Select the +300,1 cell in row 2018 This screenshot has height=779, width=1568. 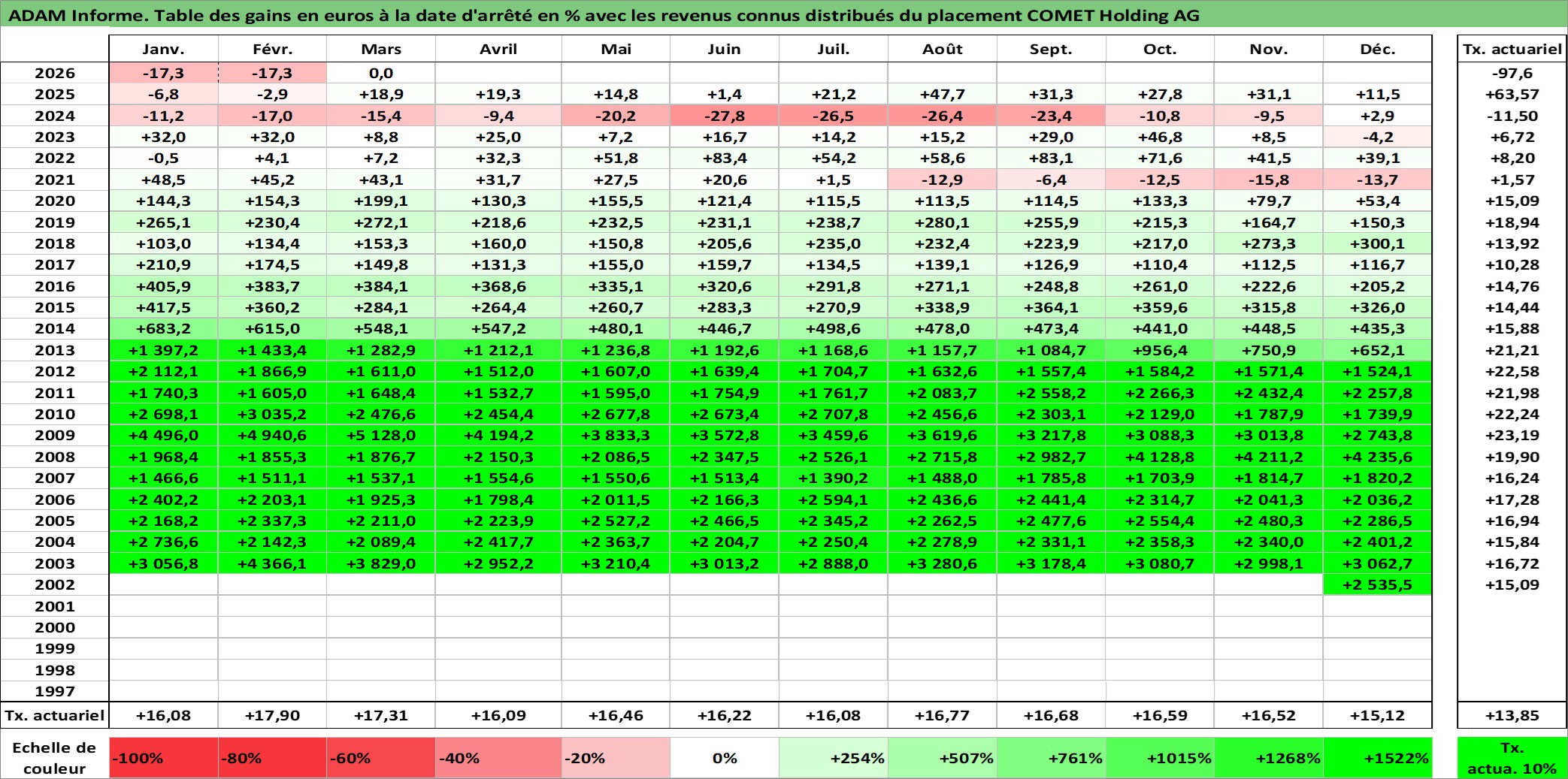coord(1378,243)
